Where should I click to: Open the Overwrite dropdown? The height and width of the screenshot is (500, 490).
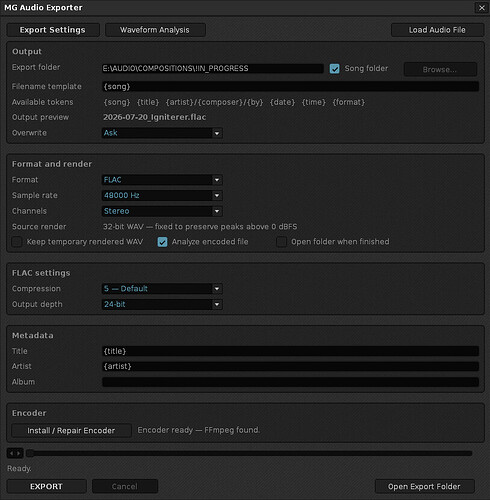pos(162,133)
